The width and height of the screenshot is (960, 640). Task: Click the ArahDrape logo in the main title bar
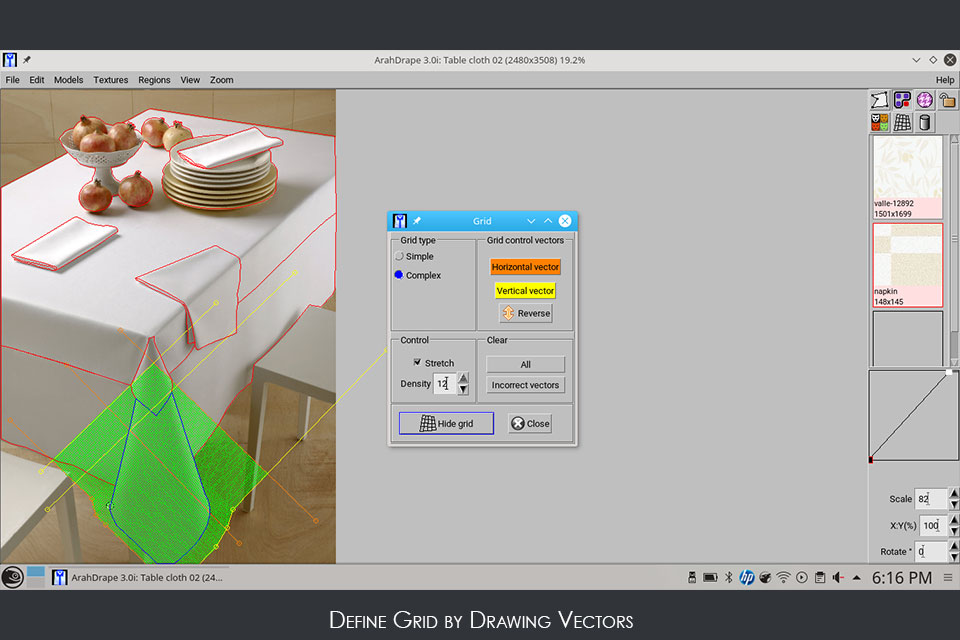click(x=10, y=60)
